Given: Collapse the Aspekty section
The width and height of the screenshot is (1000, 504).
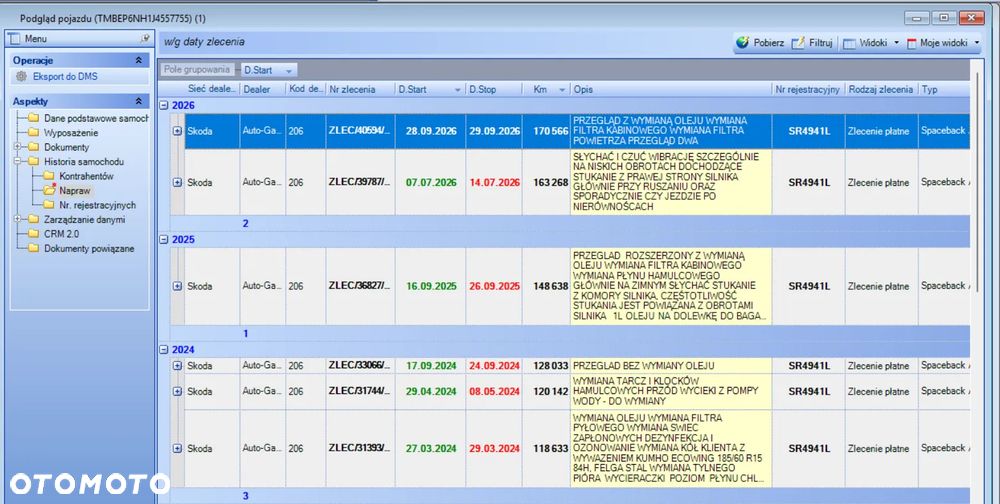Looking at the screenshot, I should [x=138, y=101].
